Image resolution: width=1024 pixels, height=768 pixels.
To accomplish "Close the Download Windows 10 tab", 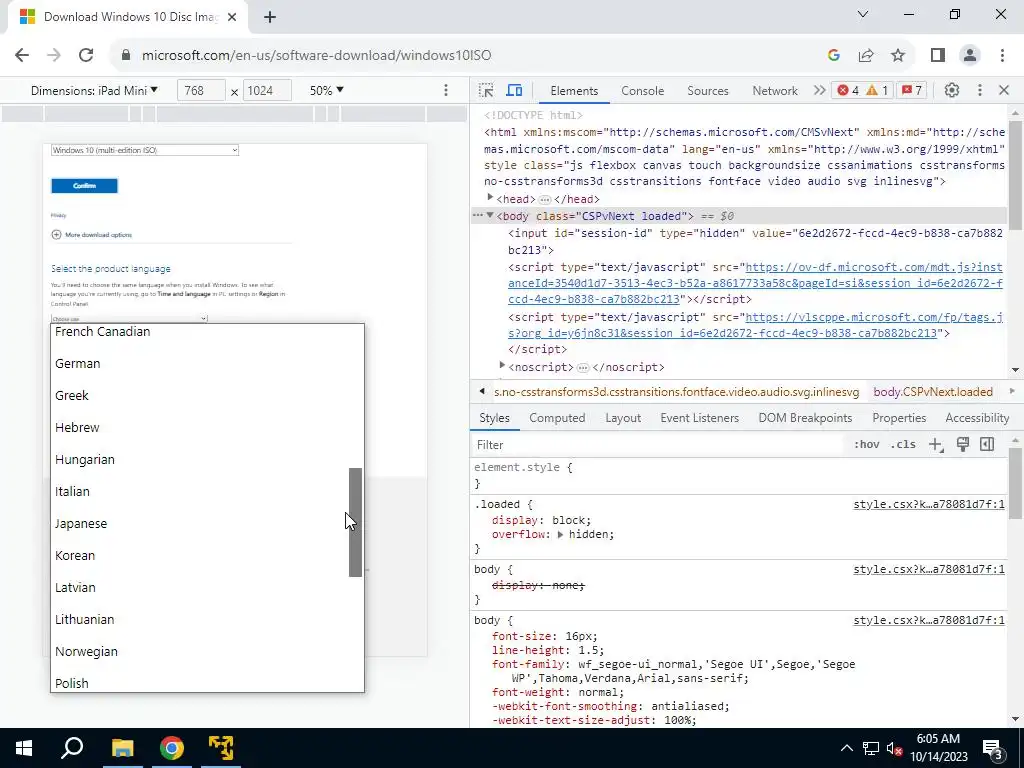I will tap(232, 18).
